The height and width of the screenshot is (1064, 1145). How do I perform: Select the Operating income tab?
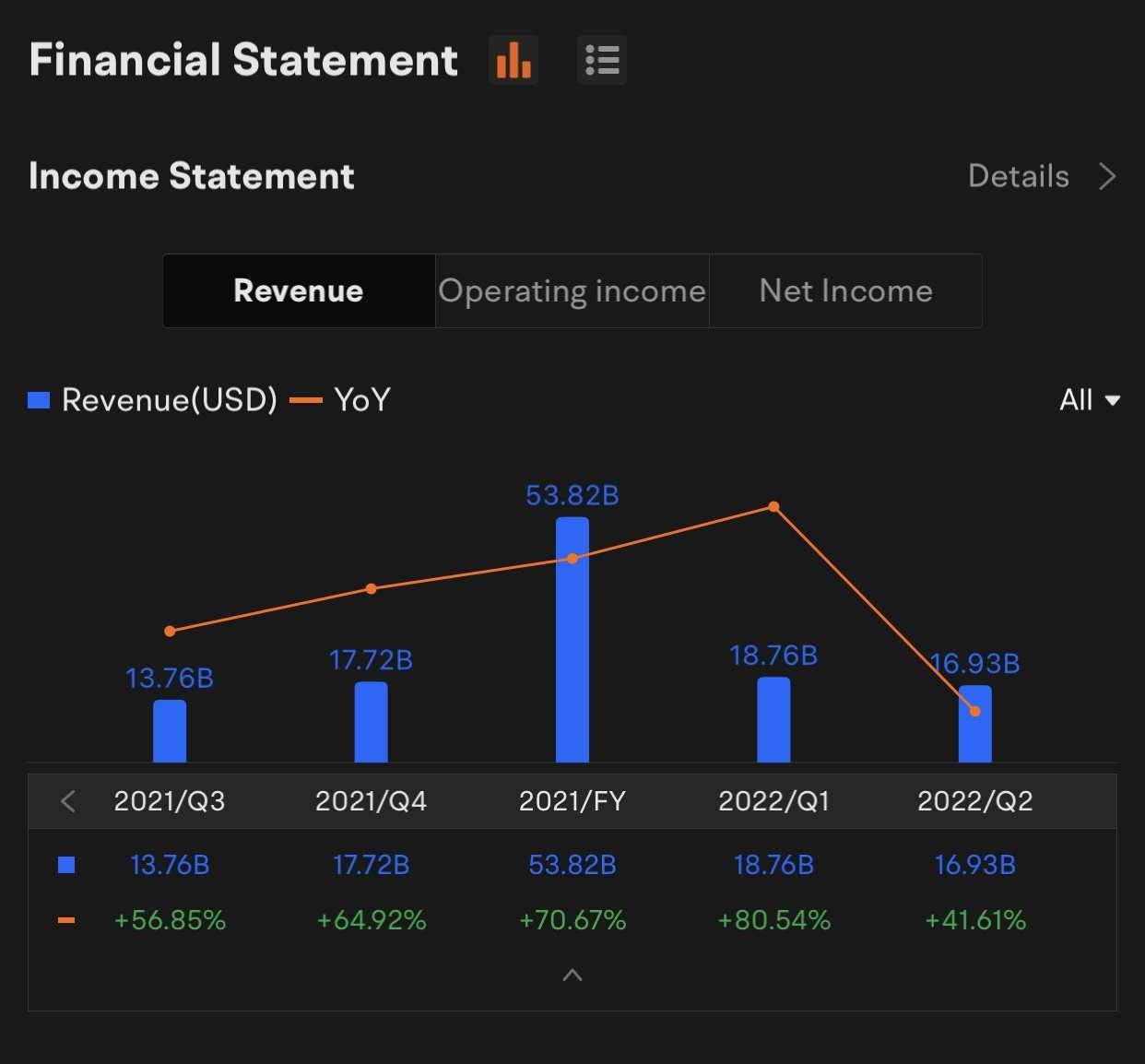(572, 291)
